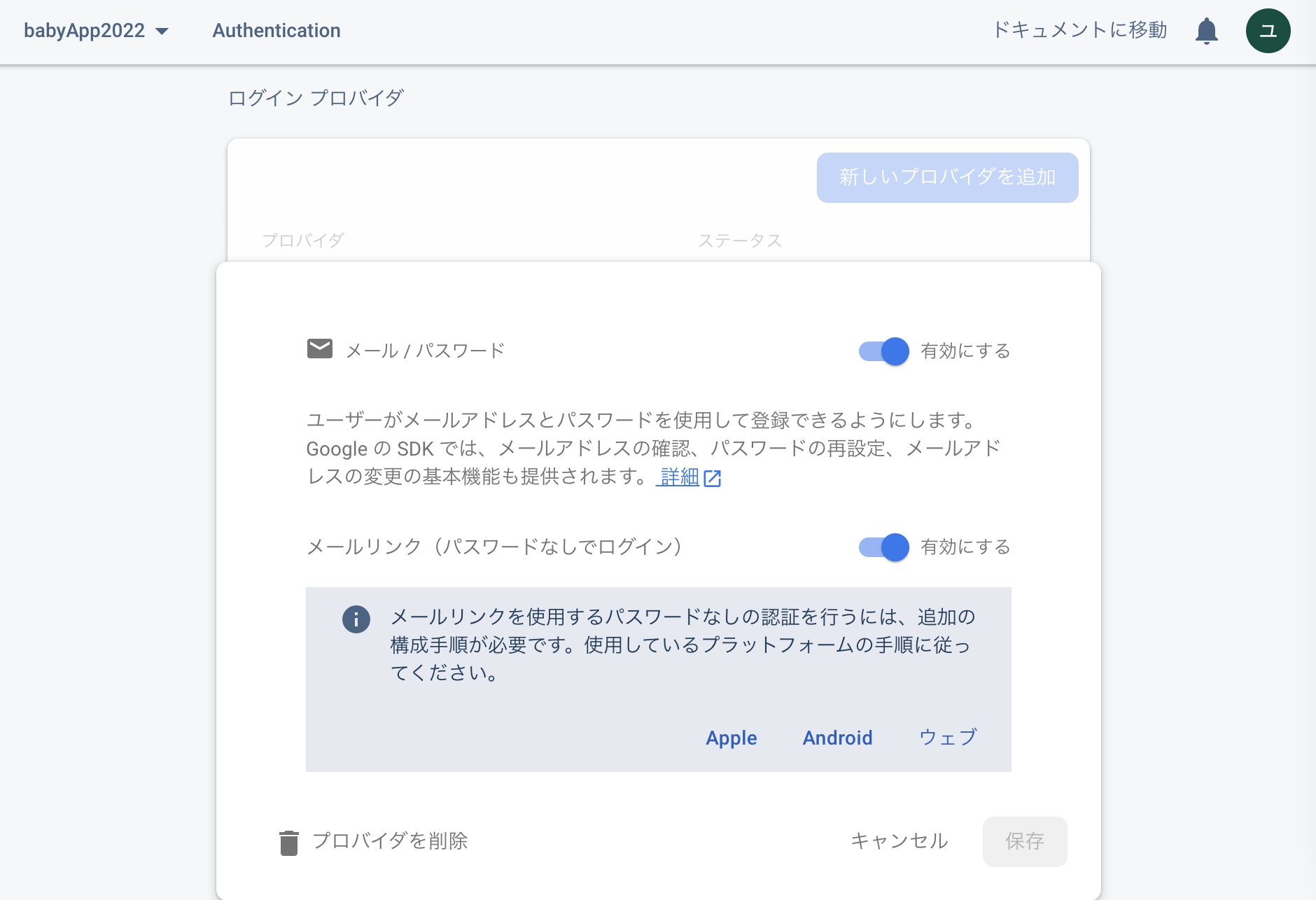Open the Apple platform instructions link

[731, 738]
